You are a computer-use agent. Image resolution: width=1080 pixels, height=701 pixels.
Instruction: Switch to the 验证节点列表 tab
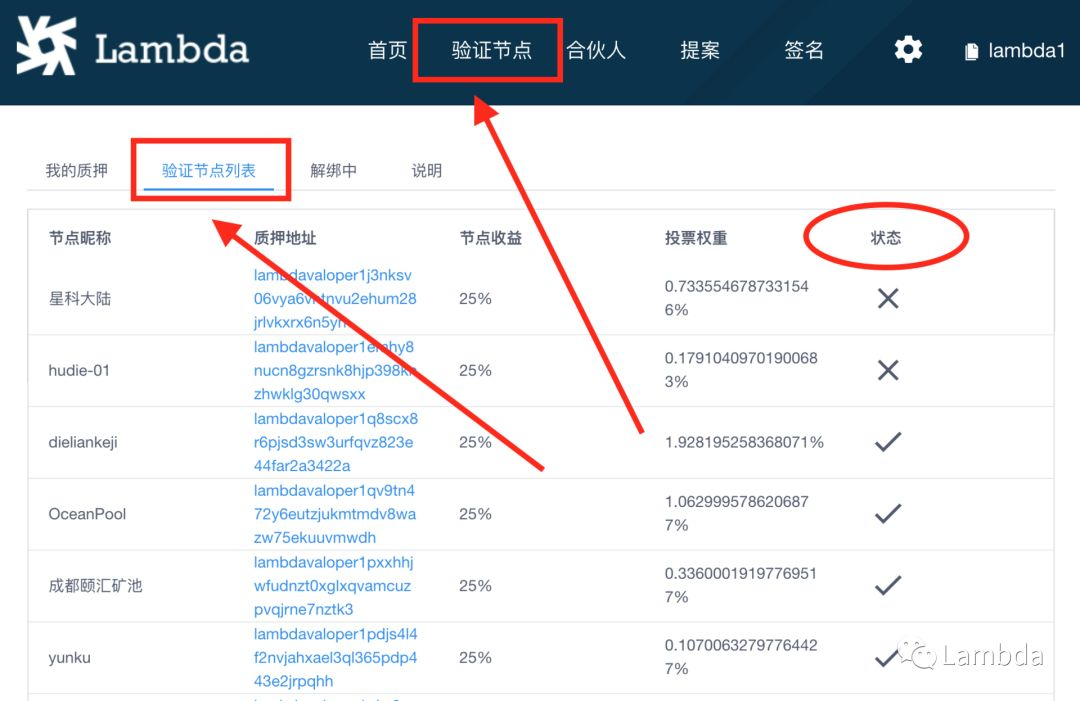coord(209,170)
